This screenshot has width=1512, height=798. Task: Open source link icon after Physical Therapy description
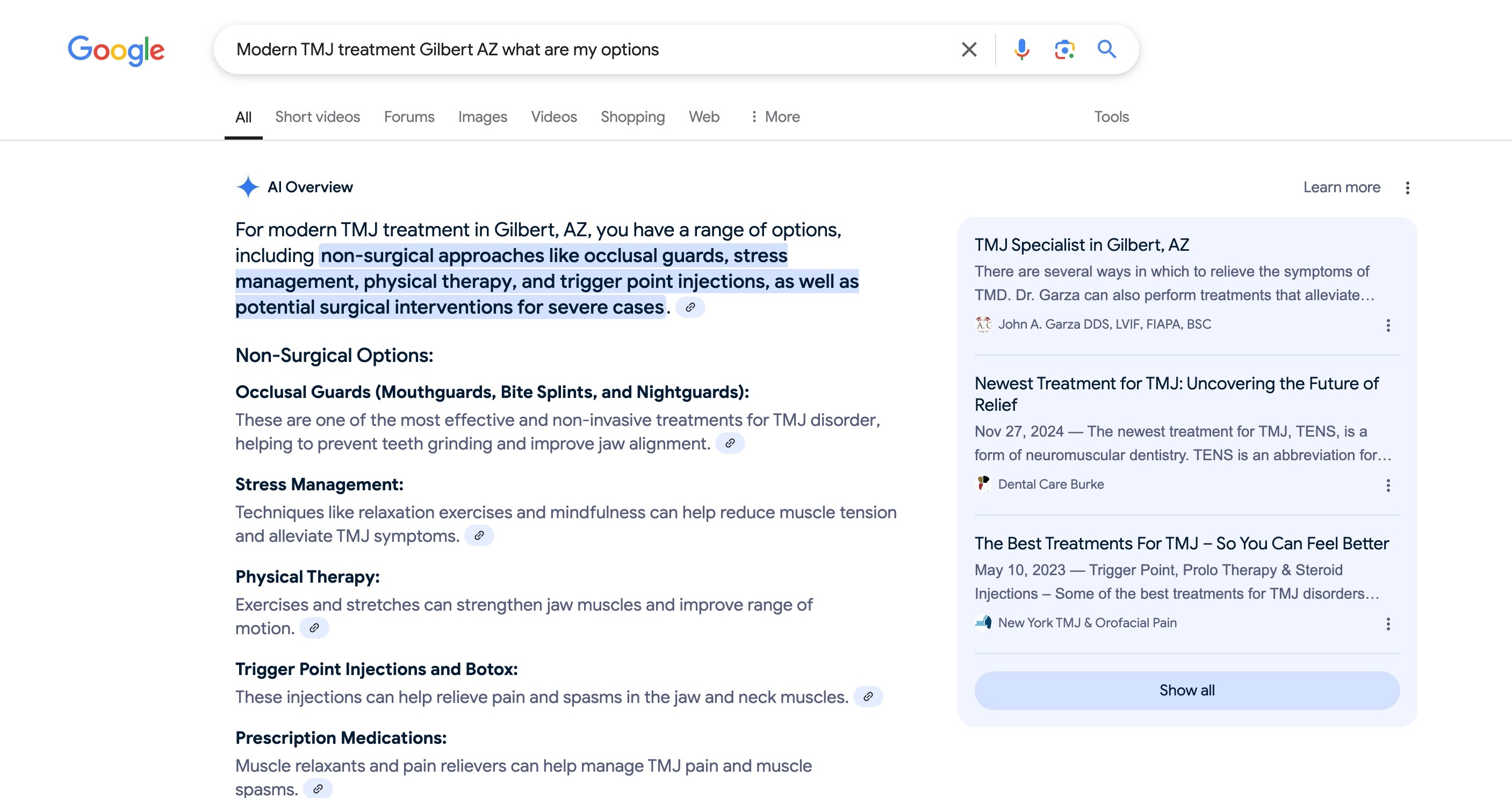(314, 628)
